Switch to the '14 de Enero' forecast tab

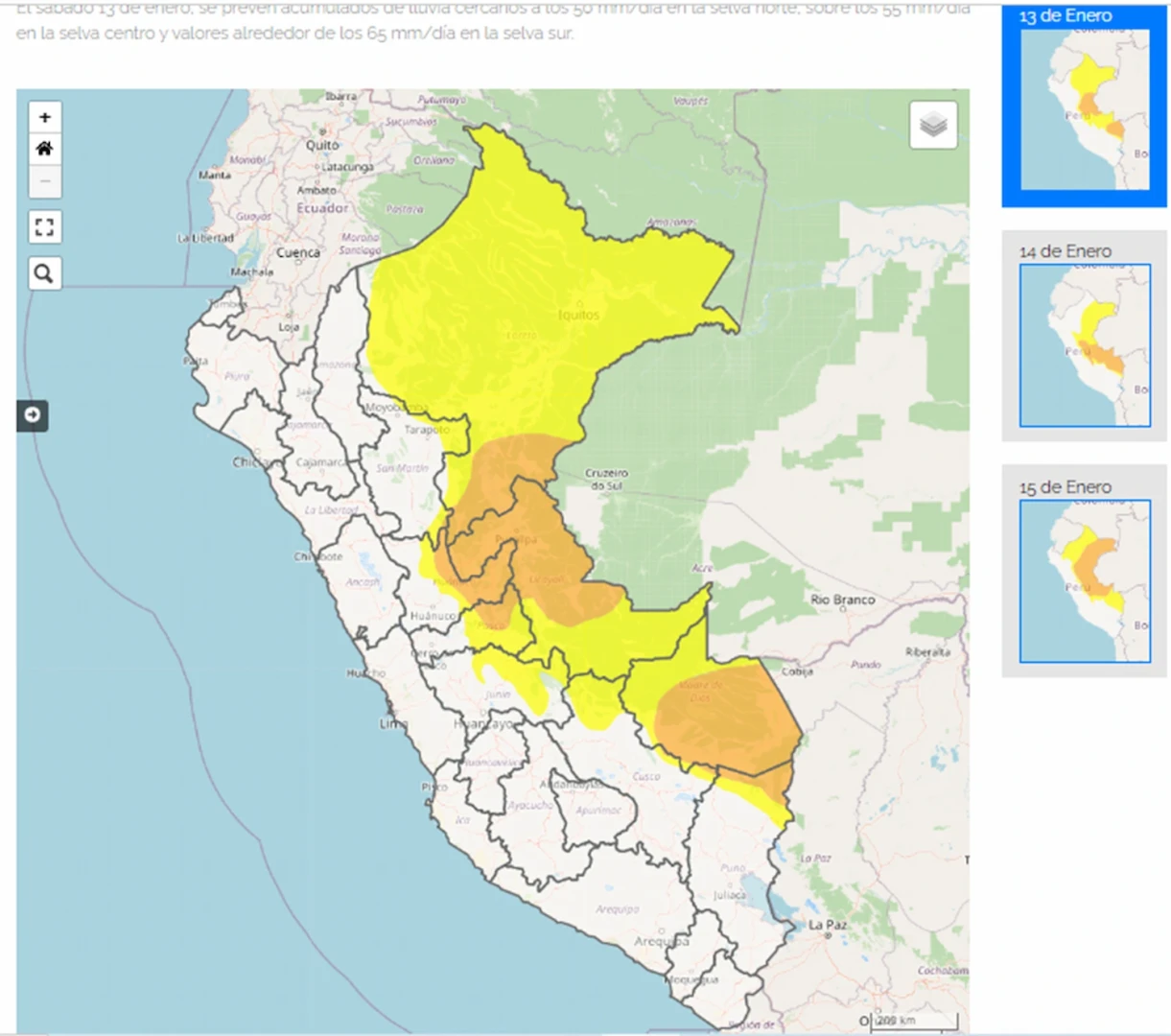1085,343
